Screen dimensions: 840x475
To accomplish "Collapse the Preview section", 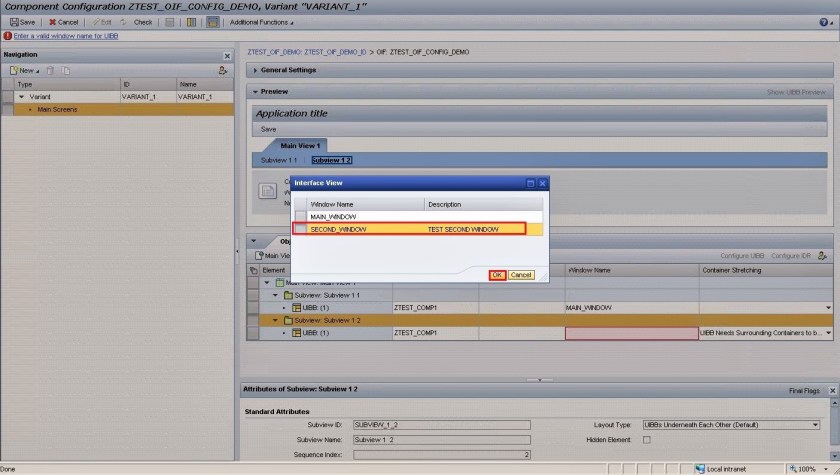I will (255, 92).
